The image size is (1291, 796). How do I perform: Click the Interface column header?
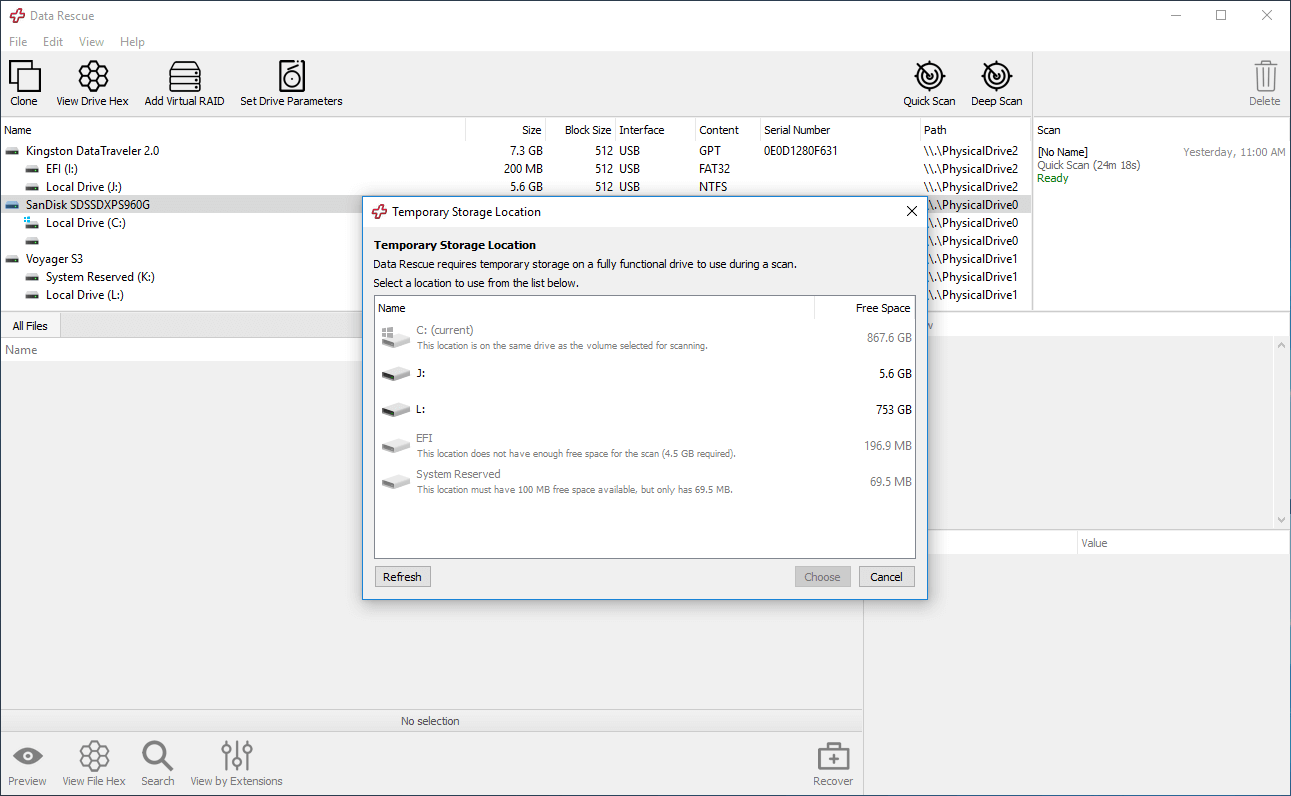click(x=654, y=130)
